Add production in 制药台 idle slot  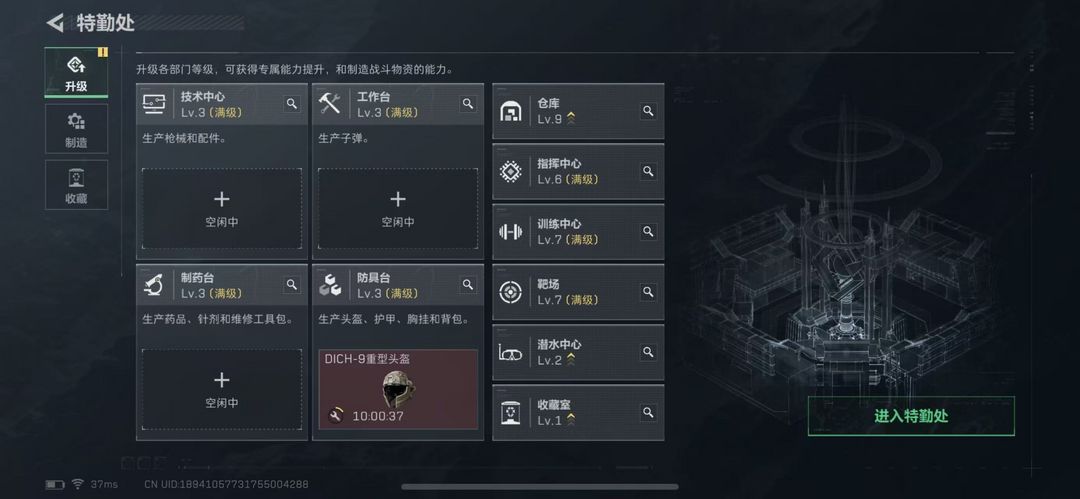(x=222, y=389)
